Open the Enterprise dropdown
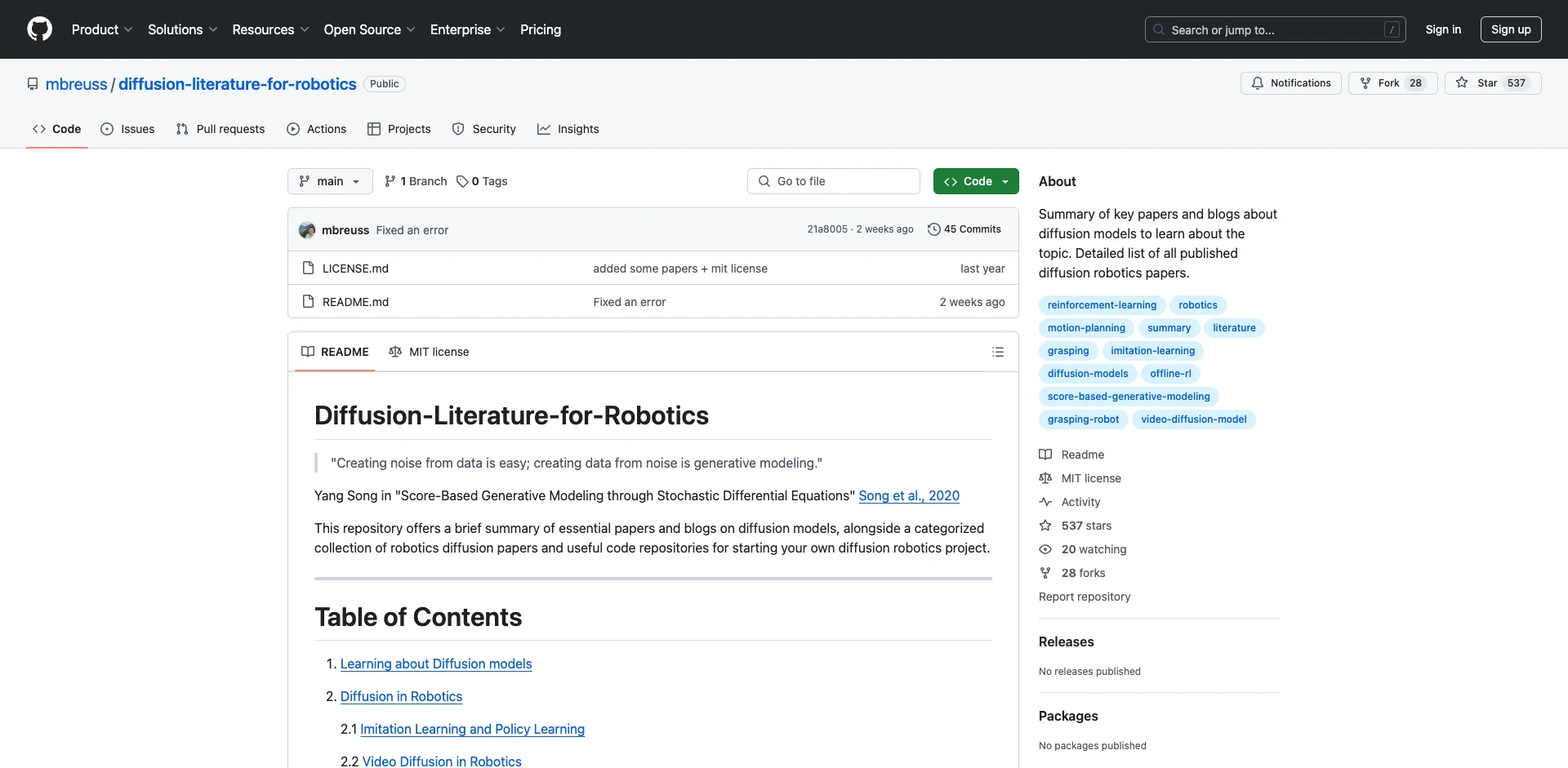Screen dimensions: 1568x768 [x=467, y=29]
